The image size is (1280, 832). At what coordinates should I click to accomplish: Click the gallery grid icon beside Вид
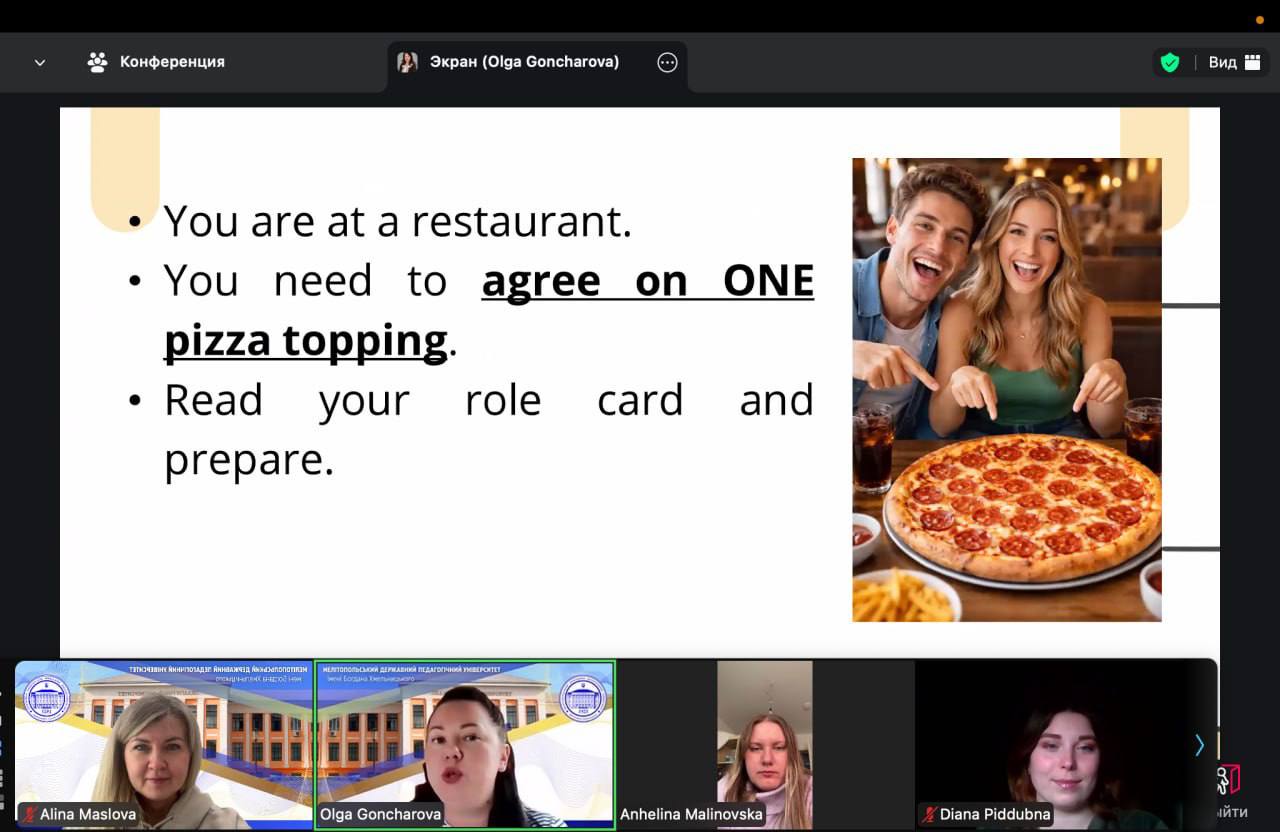[x=1252, y=62]
